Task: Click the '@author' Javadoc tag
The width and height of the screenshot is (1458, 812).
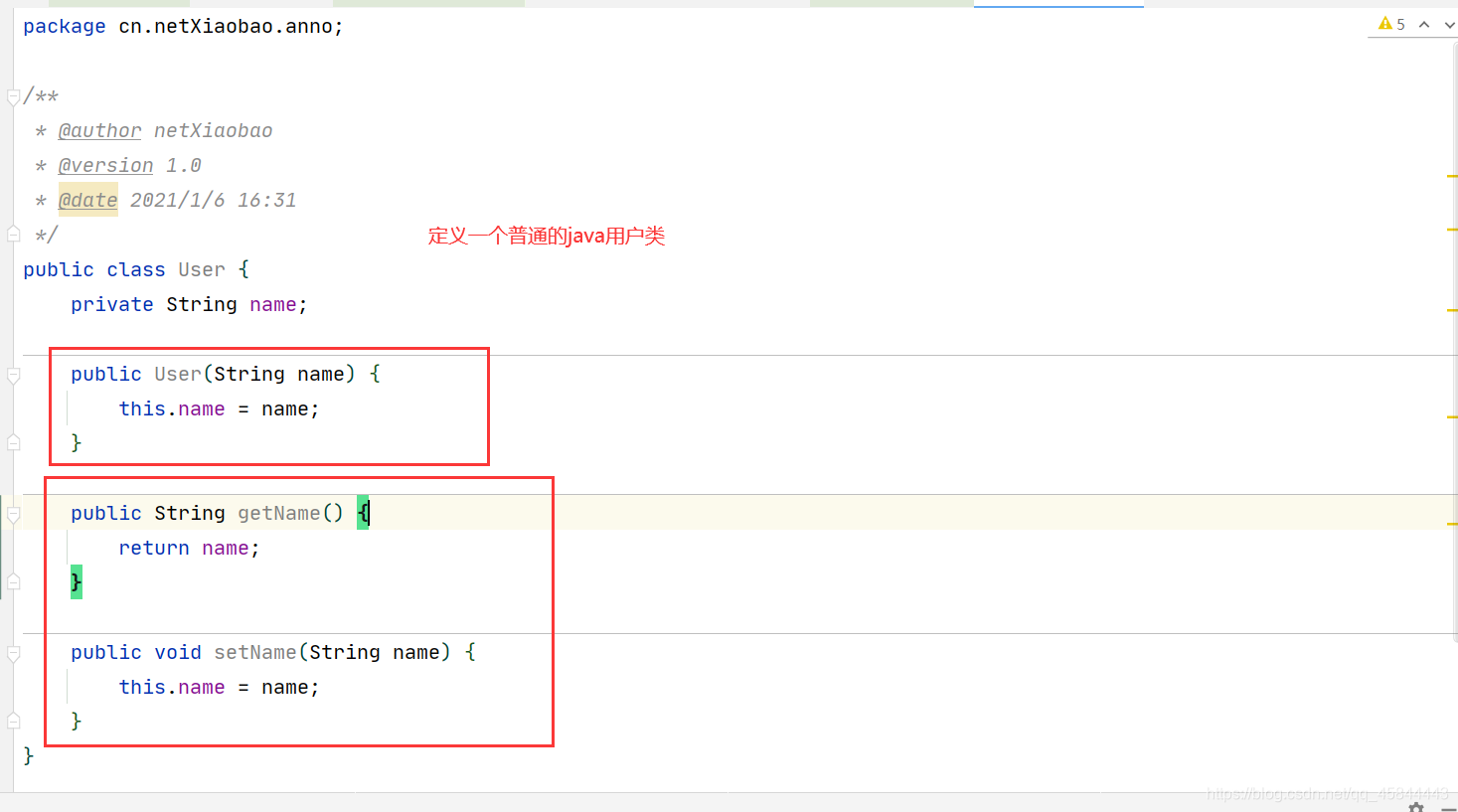Action: [x=99, y=131]
